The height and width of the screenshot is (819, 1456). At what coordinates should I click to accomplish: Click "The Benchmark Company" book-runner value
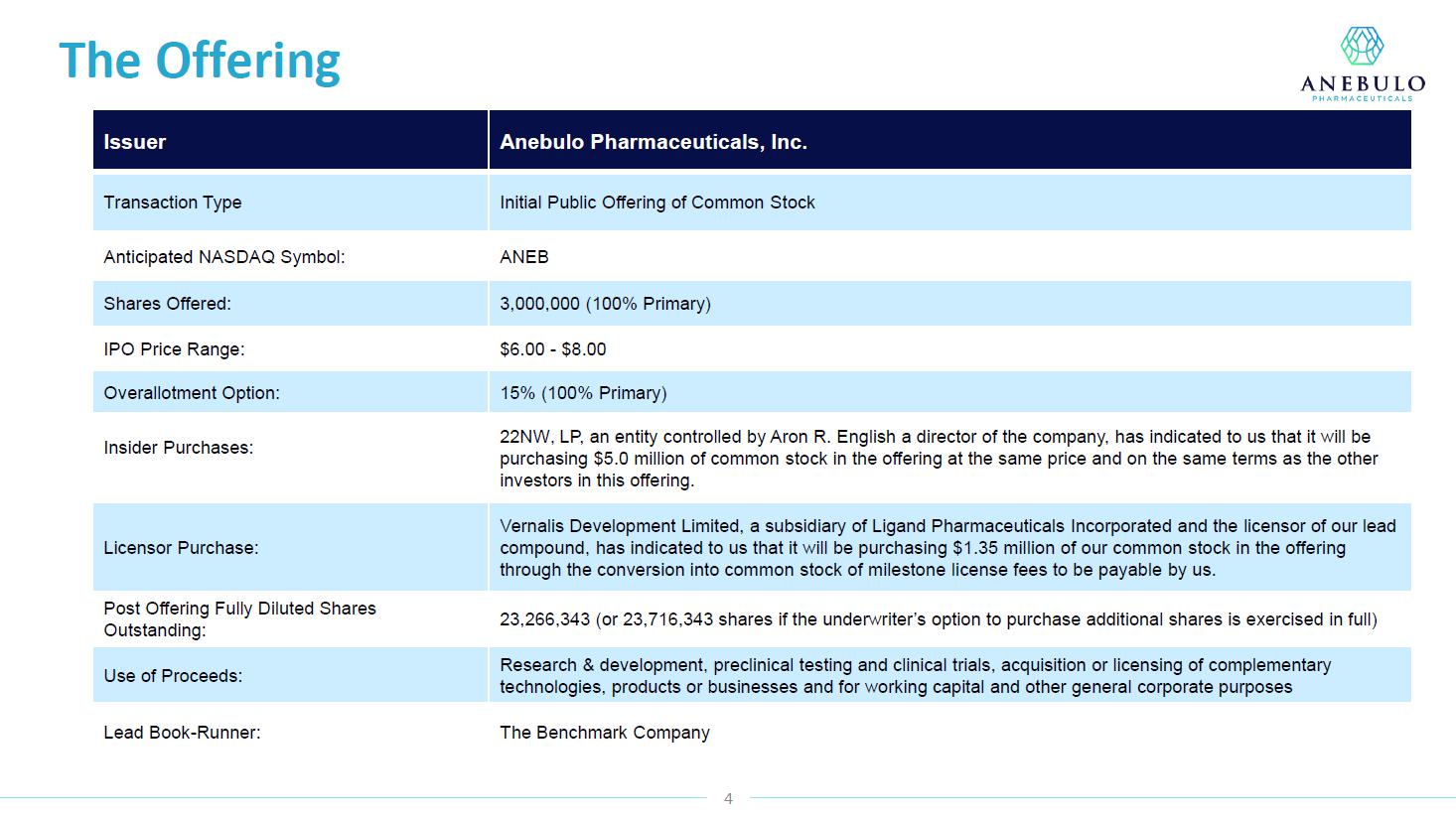coord(605,733)
